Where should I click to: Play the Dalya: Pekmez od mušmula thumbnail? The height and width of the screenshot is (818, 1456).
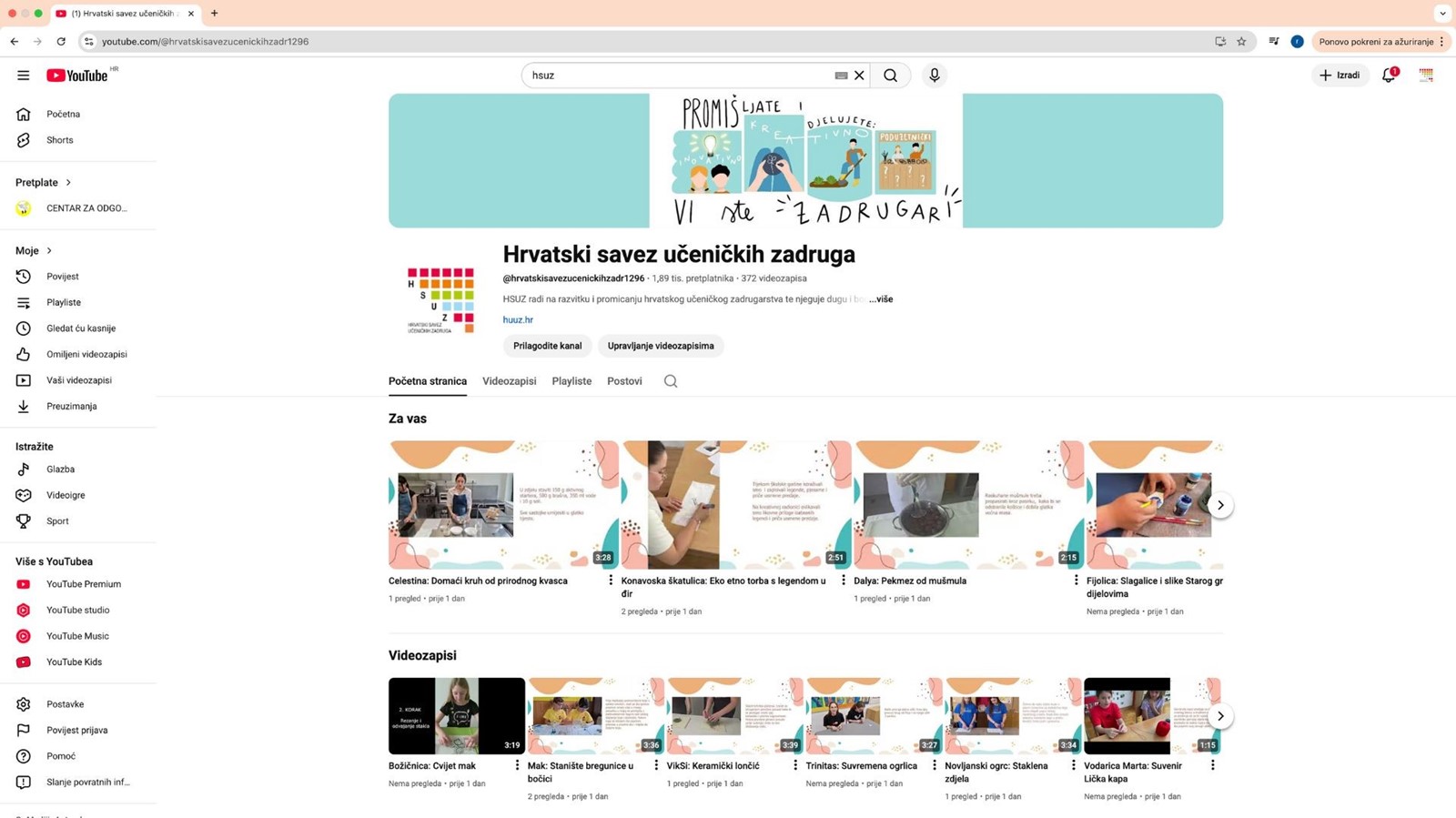[x=968, y=505]
